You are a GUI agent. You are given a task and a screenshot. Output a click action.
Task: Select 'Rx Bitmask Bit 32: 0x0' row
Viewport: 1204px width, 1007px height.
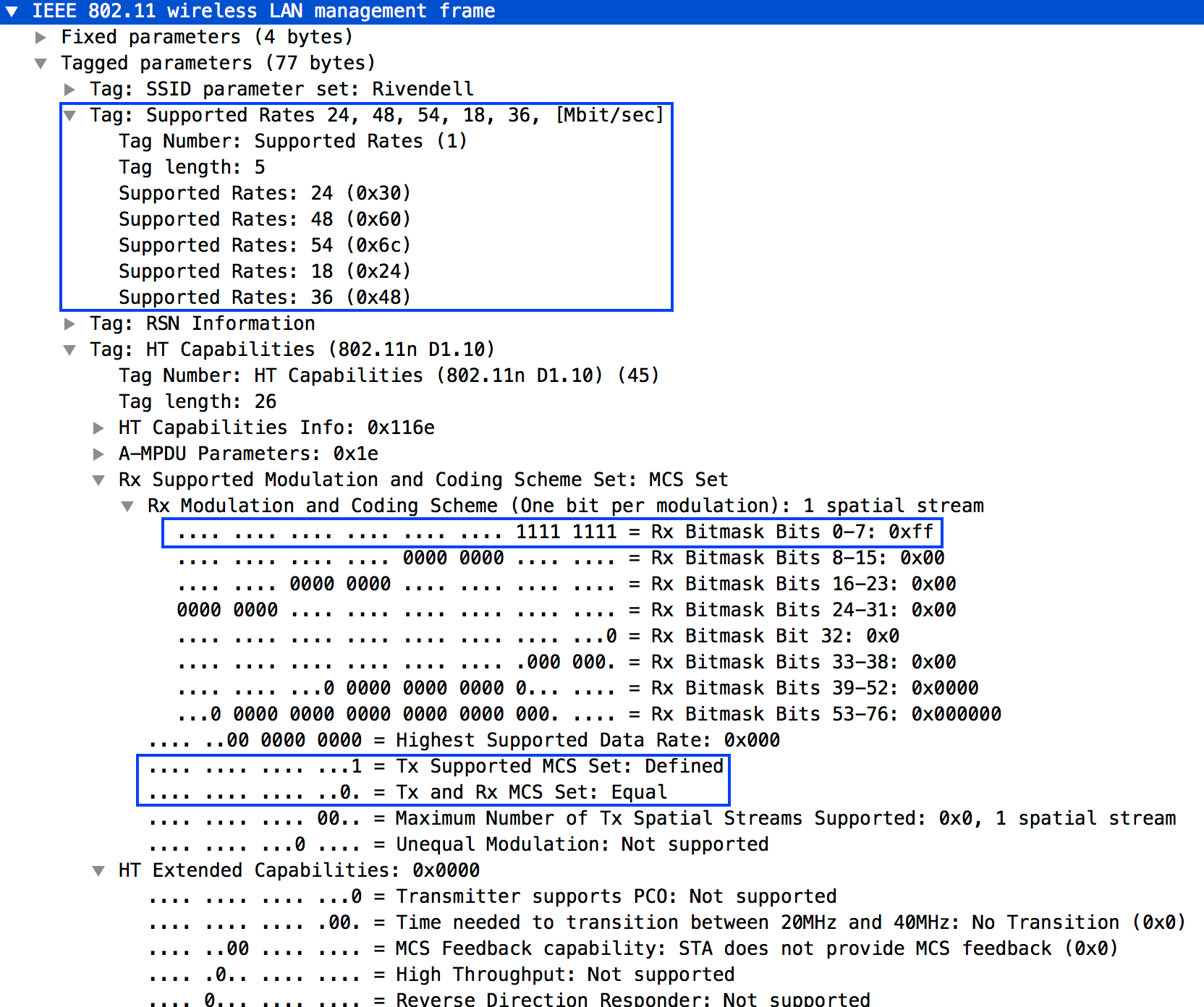[x=538, y=636]
